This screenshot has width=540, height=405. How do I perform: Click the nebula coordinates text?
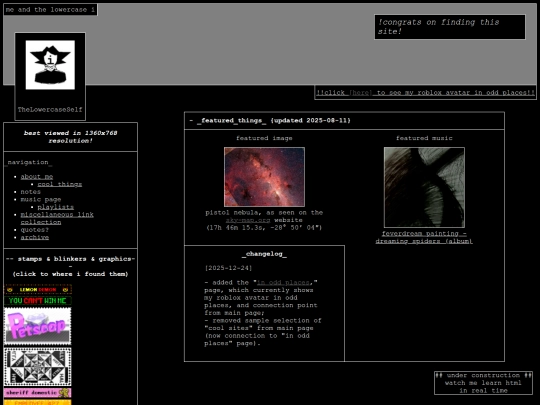[x=264, y=228]
